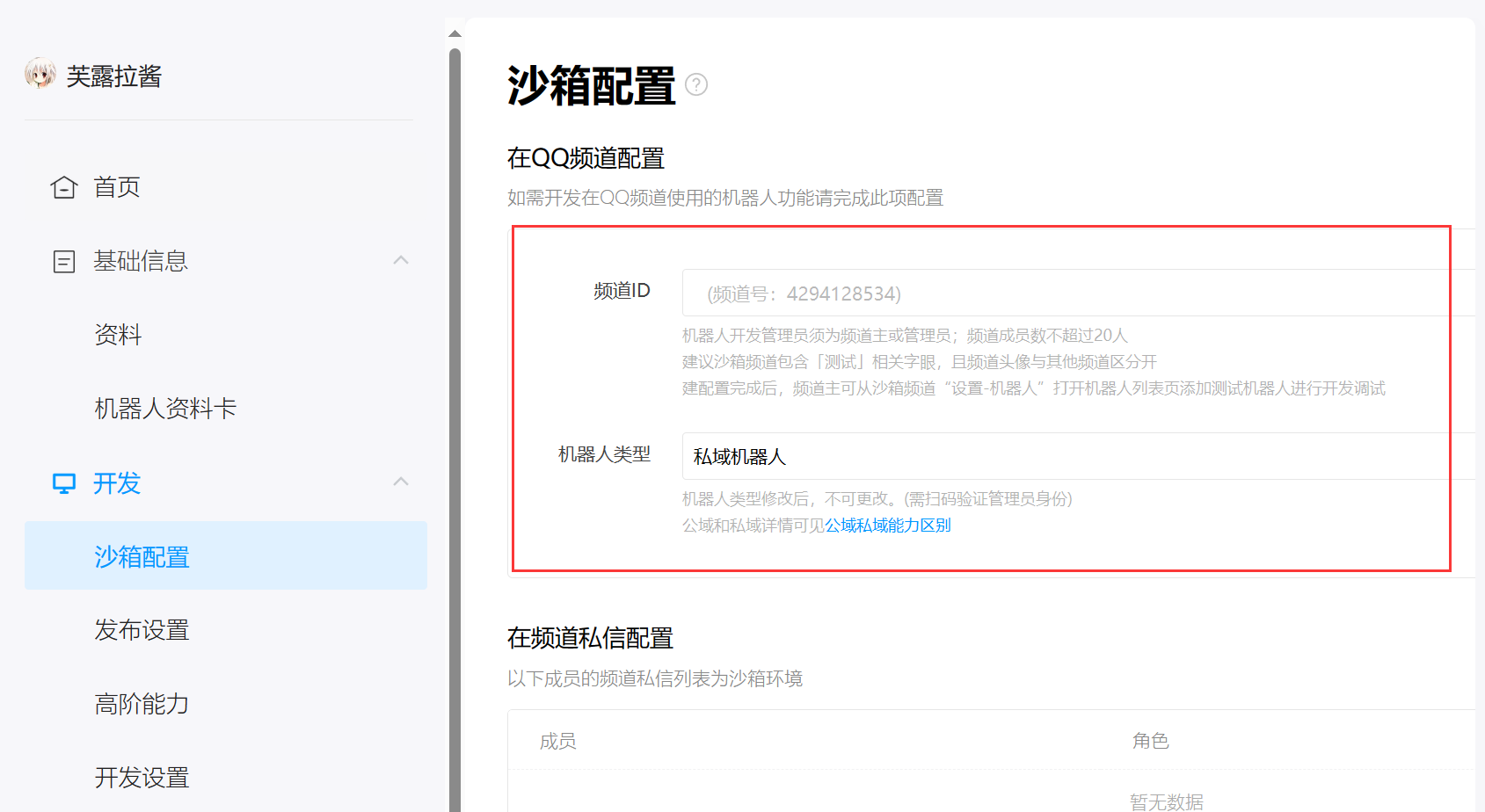Click the 频道ID field label
This screenshot has height=812, width=1485.
pos(622,291)
